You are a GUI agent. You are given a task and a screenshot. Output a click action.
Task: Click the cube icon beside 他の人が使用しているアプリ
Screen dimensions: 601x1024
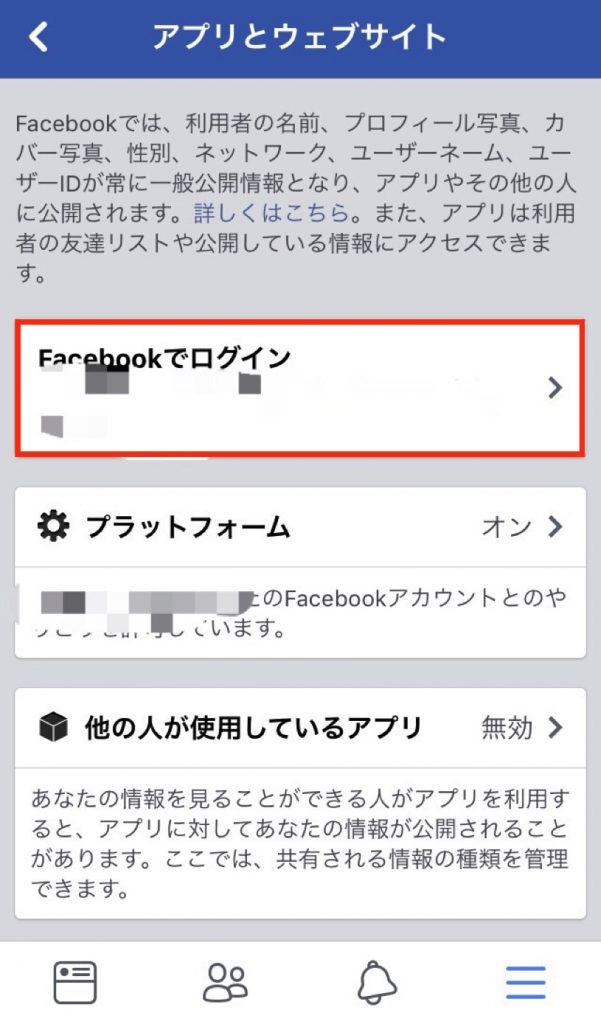coord(54,727)
